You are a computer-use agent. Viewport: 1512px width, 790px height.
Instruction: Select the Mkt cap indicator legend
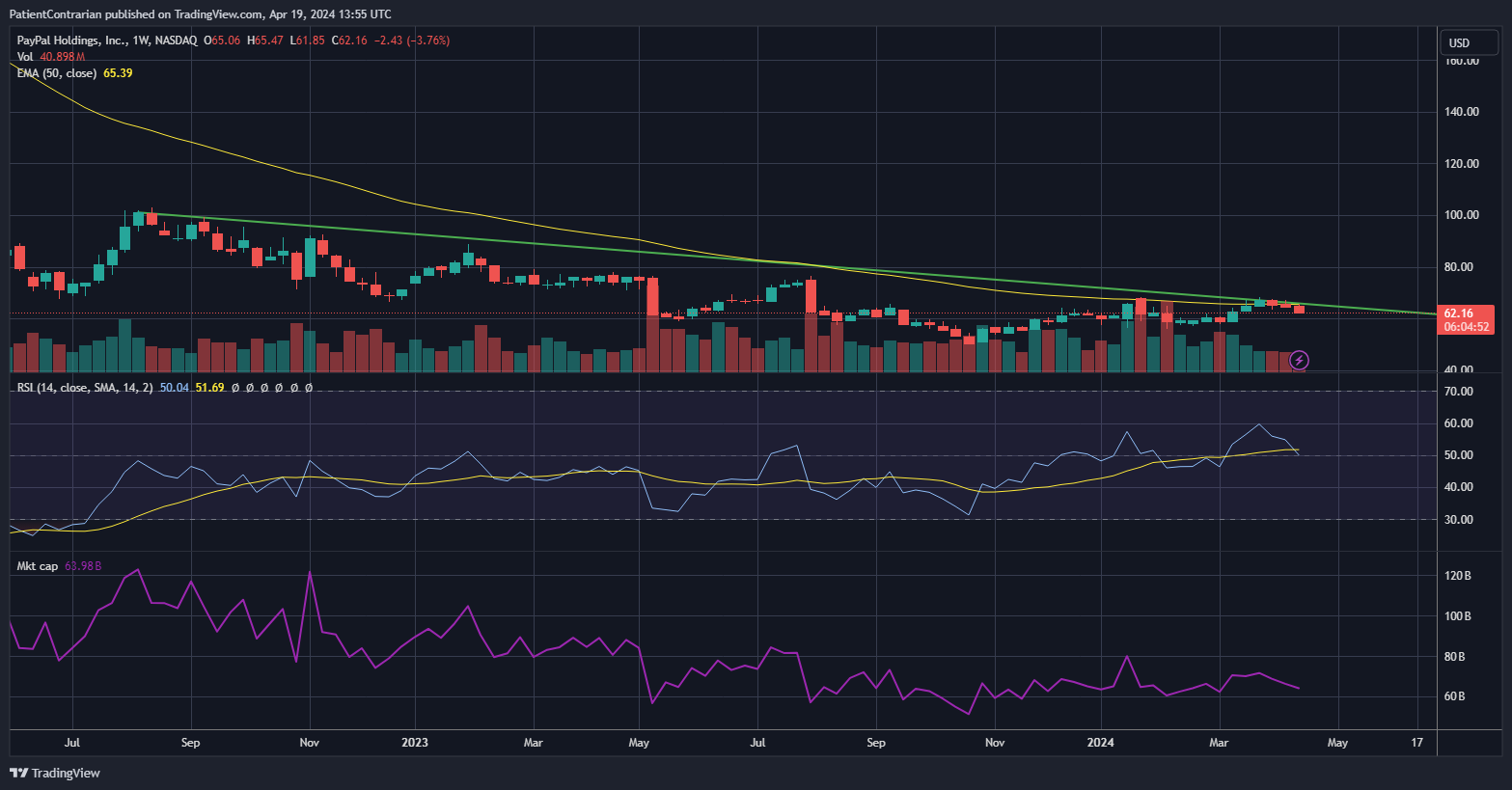(x=38, y=566)
